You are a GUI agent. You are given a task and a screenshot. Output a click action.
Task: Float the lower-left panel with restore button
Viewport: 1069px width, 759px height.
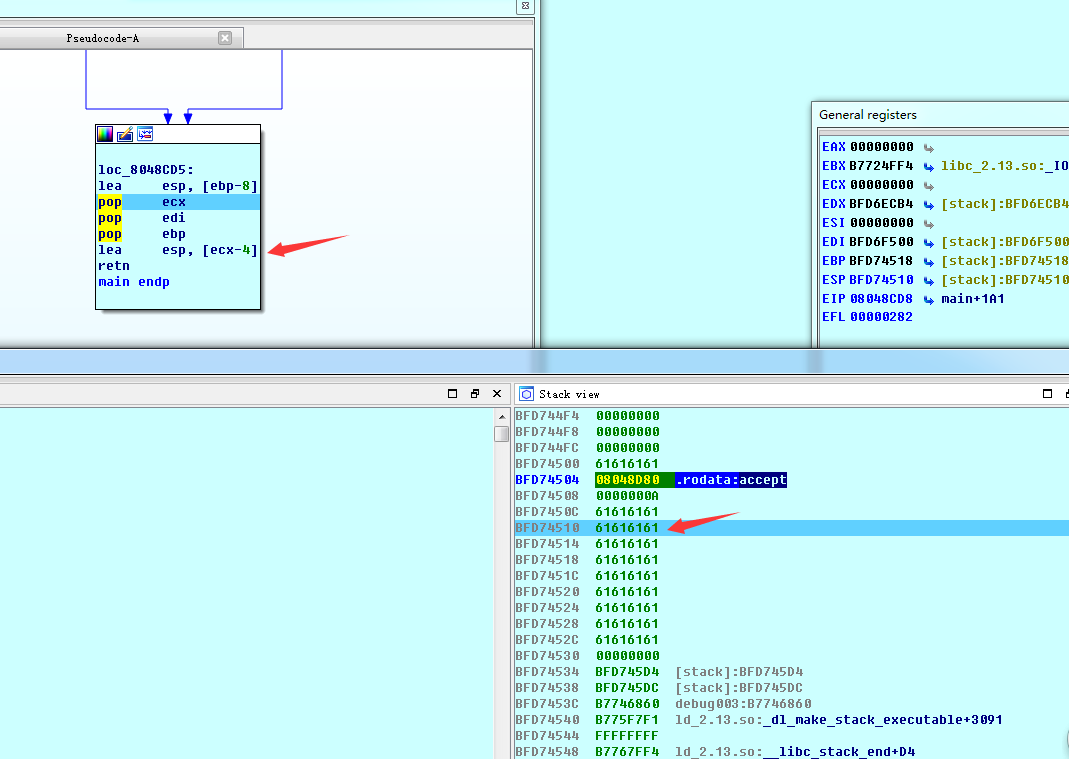(475, 393)
